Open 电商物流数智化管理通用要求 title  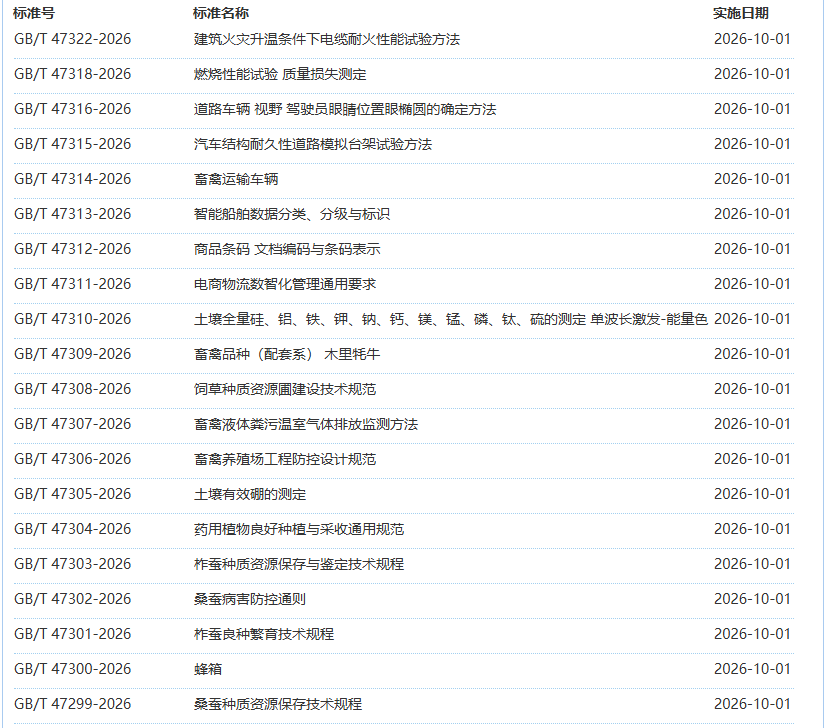tap(285, 284)
